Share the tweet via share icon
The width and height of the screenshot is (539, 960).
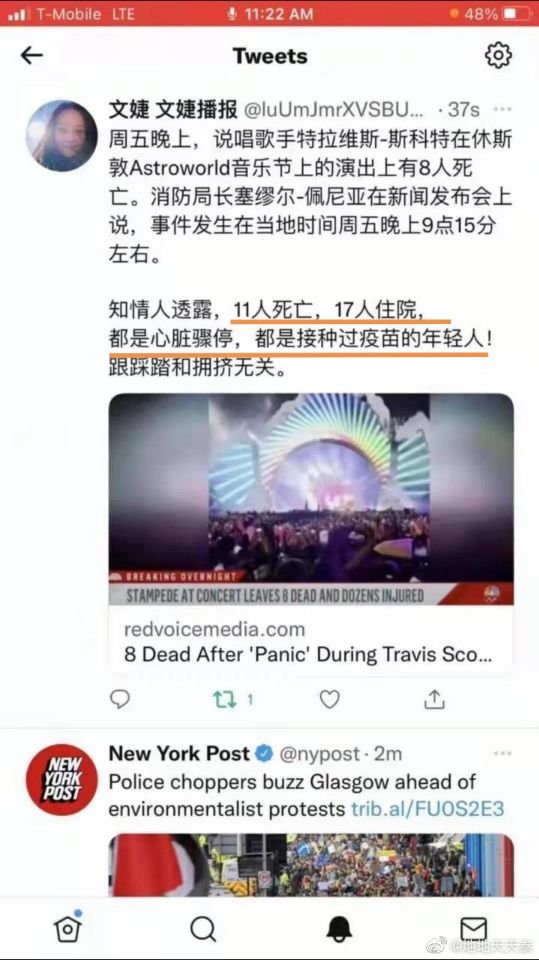click(434, 699)
